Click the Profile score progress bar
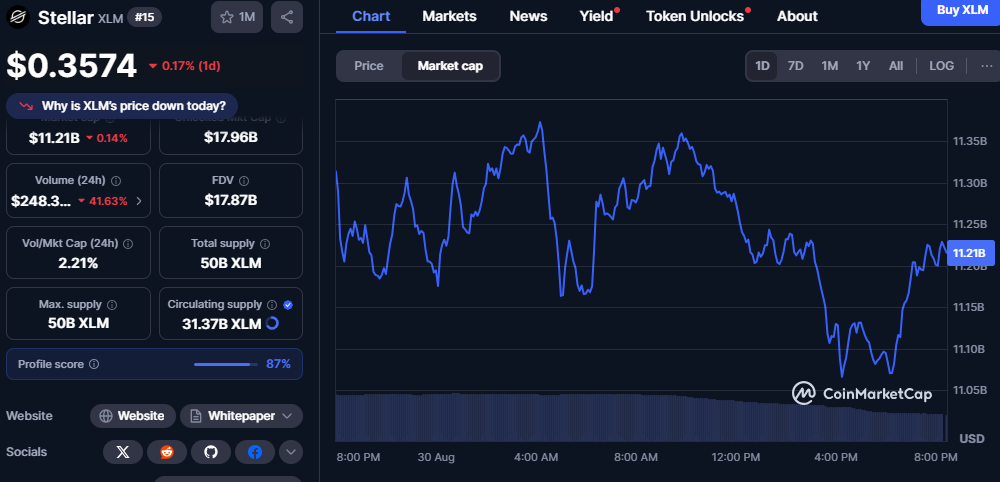Screen dimensions: 1000x482 point(225,364)
